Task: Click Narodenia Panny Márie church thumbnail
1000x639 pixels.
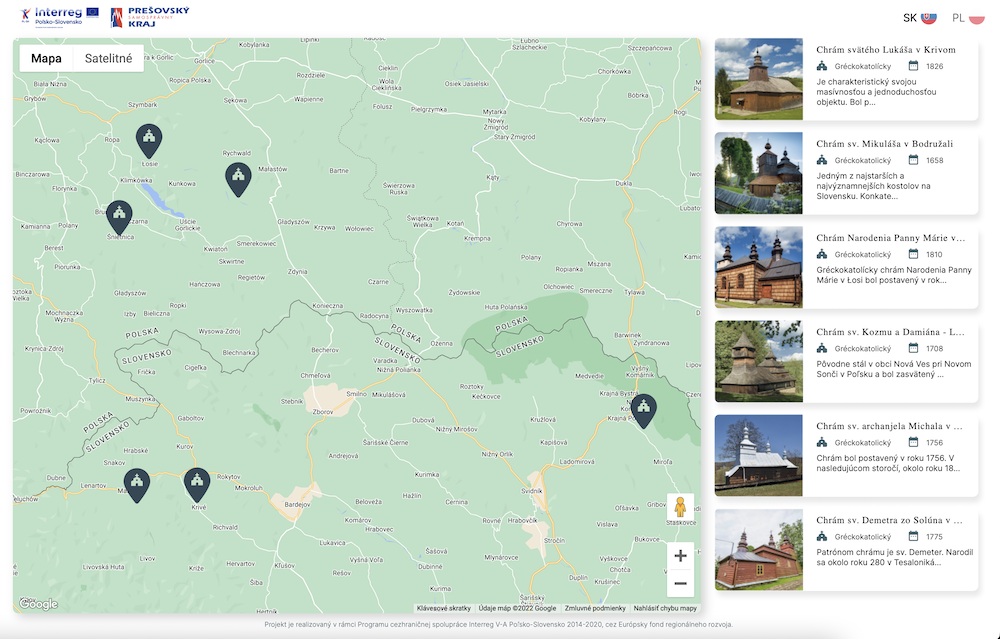Action: coord(758,267)
